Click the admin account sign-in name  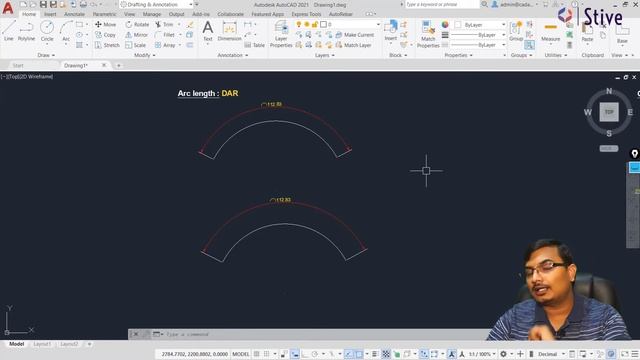pyautogui.click(x=516, y=4)
